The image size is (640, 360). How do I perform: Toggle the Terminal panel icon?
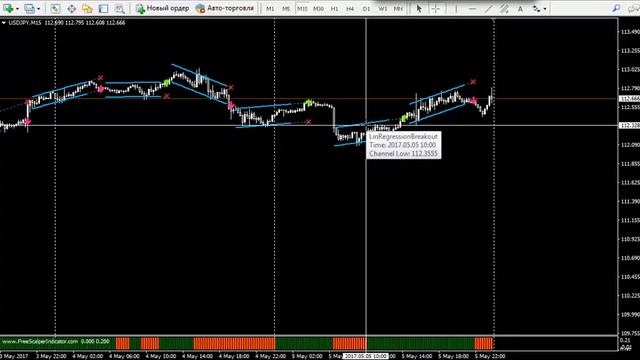(x=104, y=9)
